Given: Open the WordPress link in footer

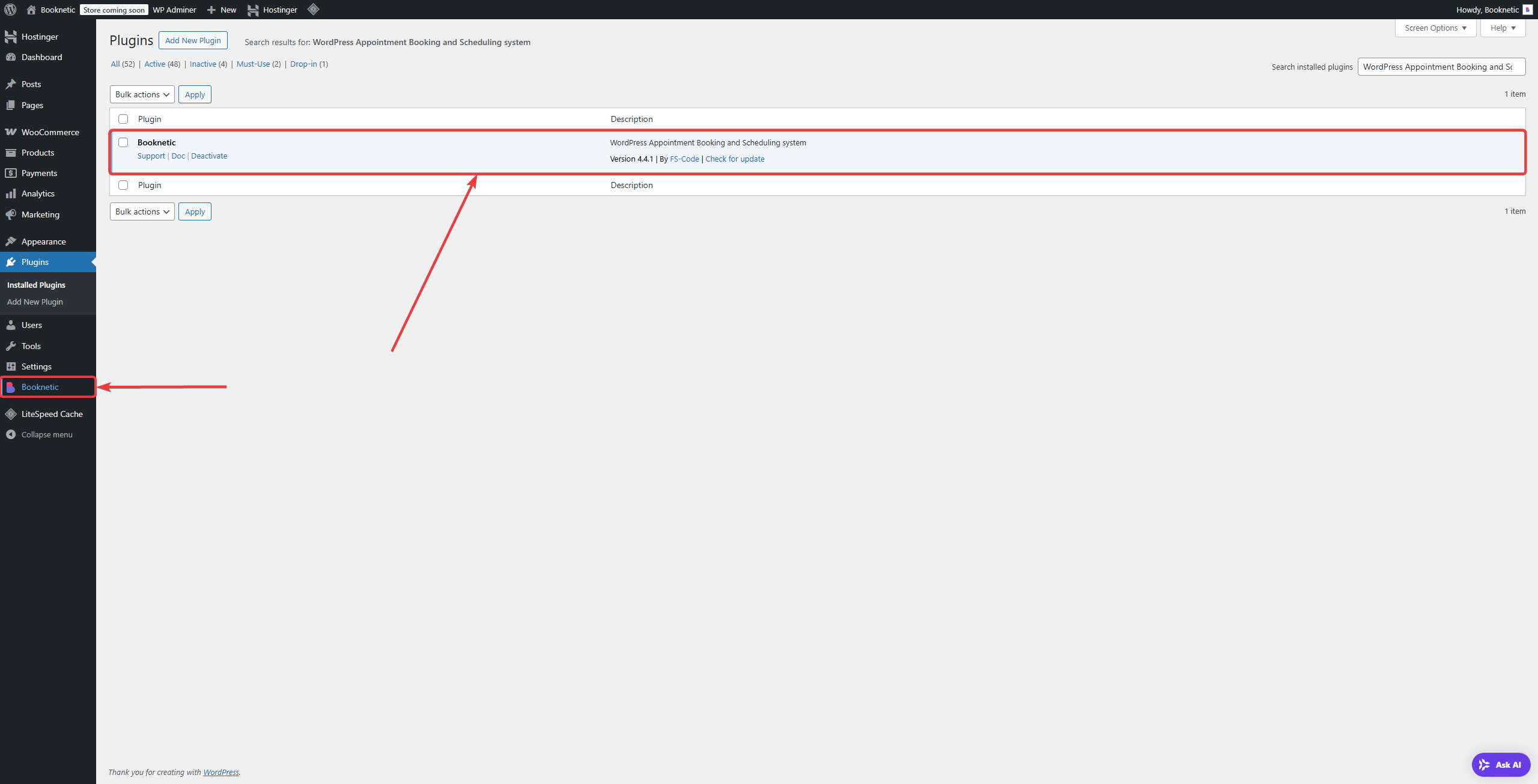Looking at the screenshot, I should pyautogui.click(x=221, y=772).
